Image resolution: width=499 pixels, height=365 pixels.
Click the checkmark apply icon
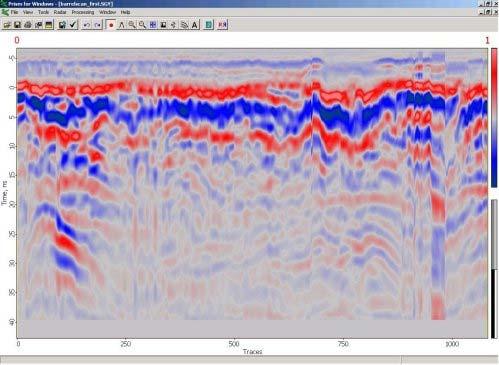click(x=73, y=25)
